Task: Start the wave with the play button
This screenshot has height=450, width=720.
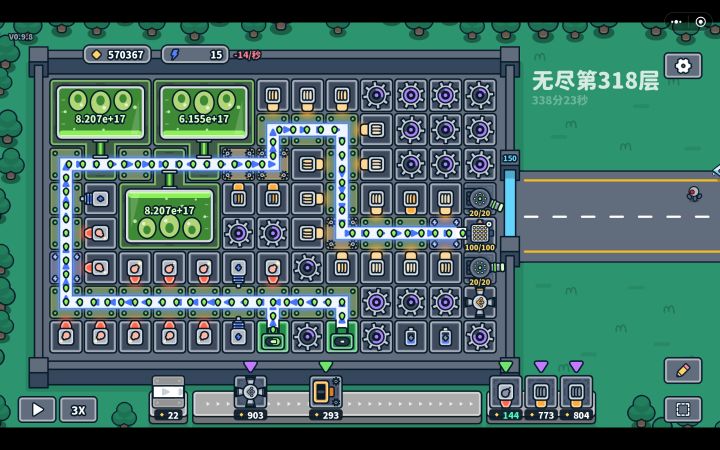Action: [x=37, y=410]
